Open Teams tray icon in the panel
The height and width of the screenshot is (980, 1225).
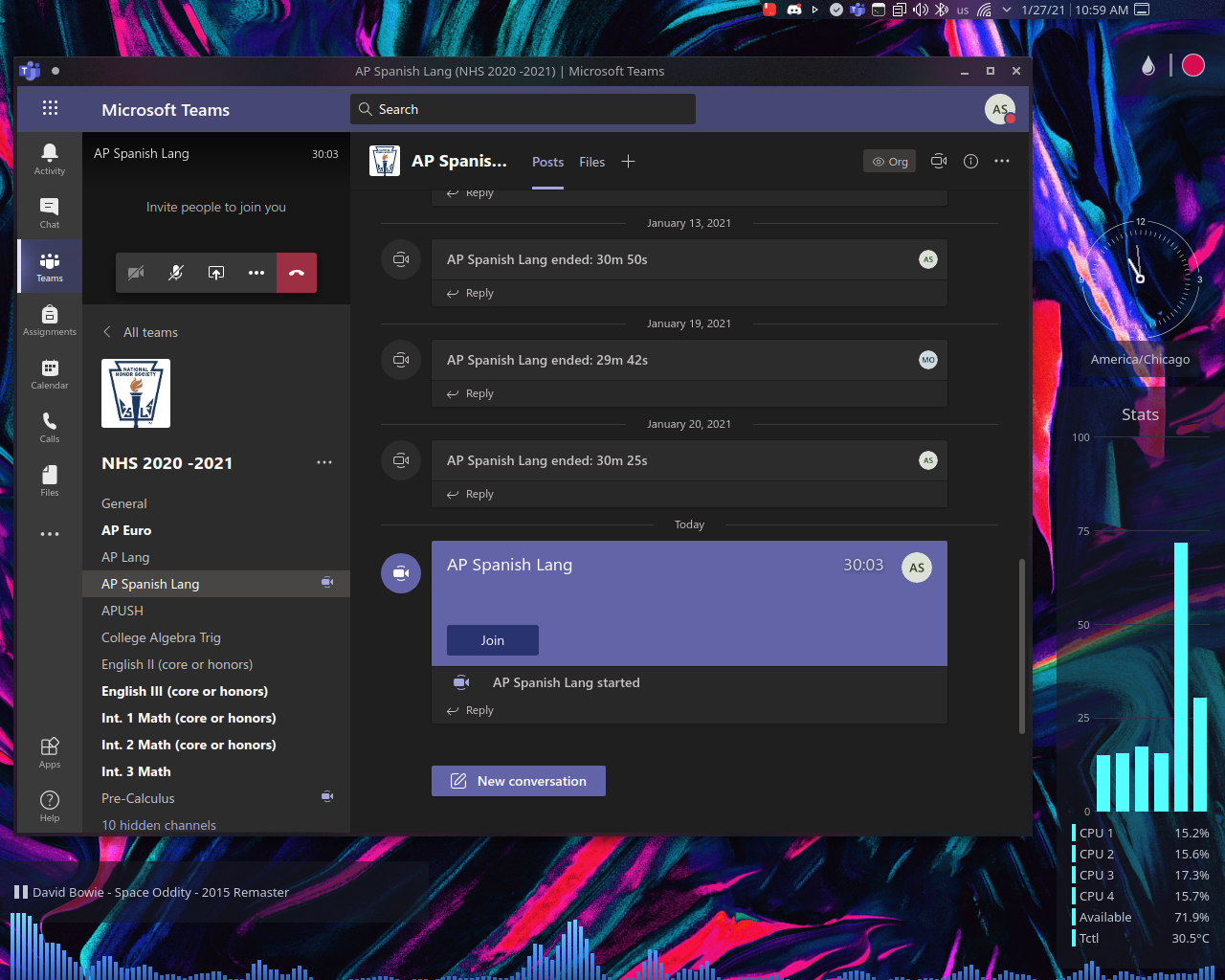point(857,10)
